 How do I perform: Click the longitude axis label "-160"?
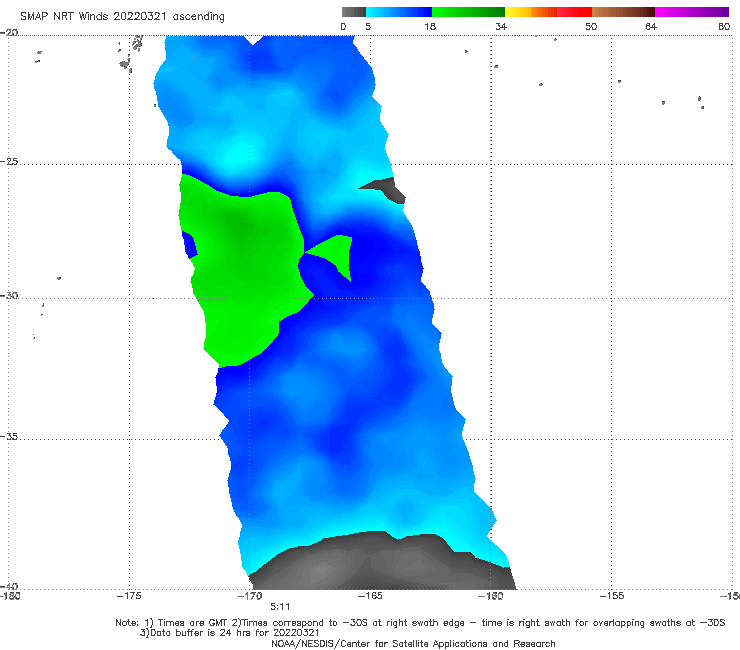coord(490,596)
